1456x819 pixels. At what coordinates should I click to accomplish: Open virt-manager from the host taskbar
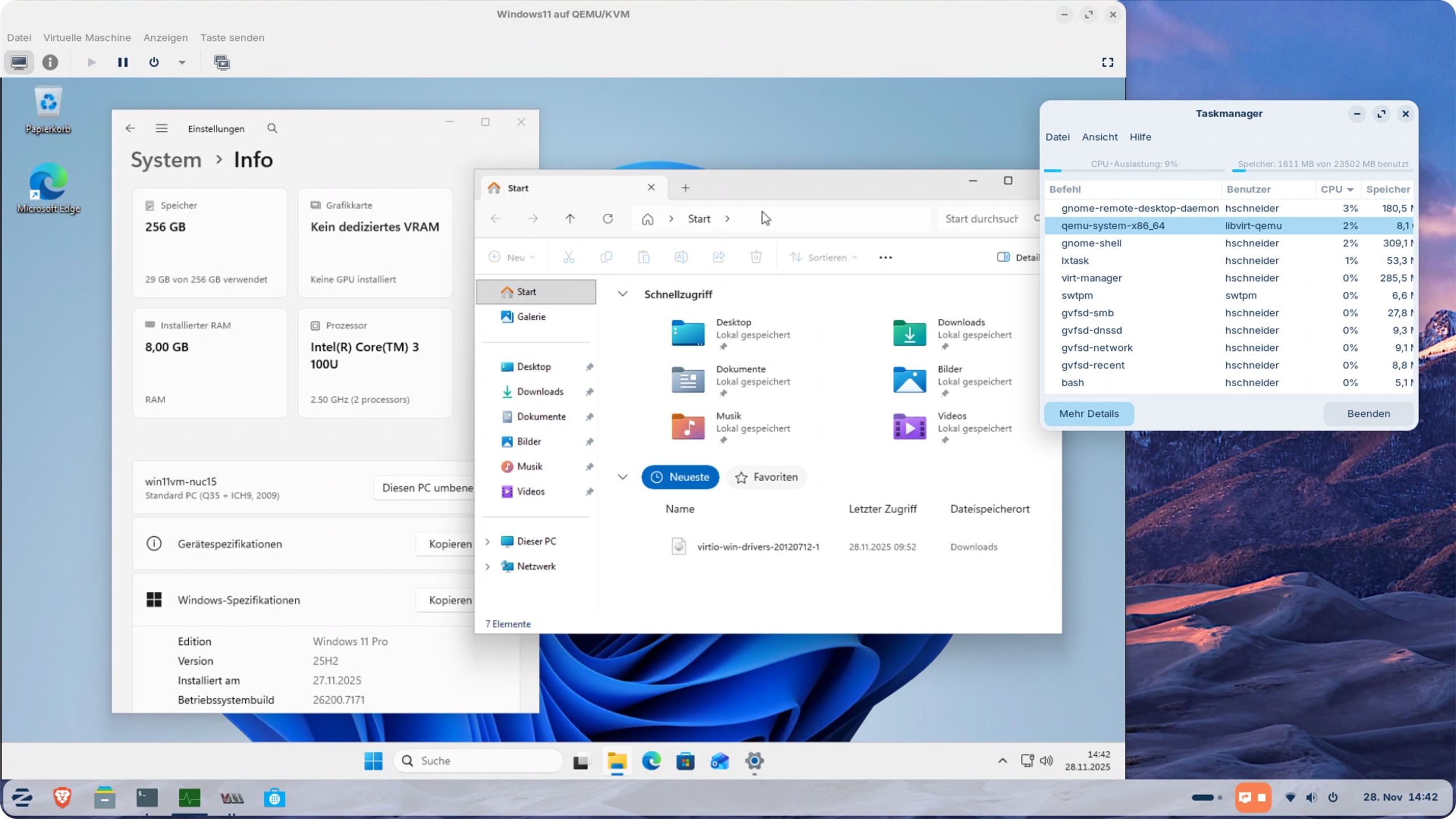(x=232, y=797)
